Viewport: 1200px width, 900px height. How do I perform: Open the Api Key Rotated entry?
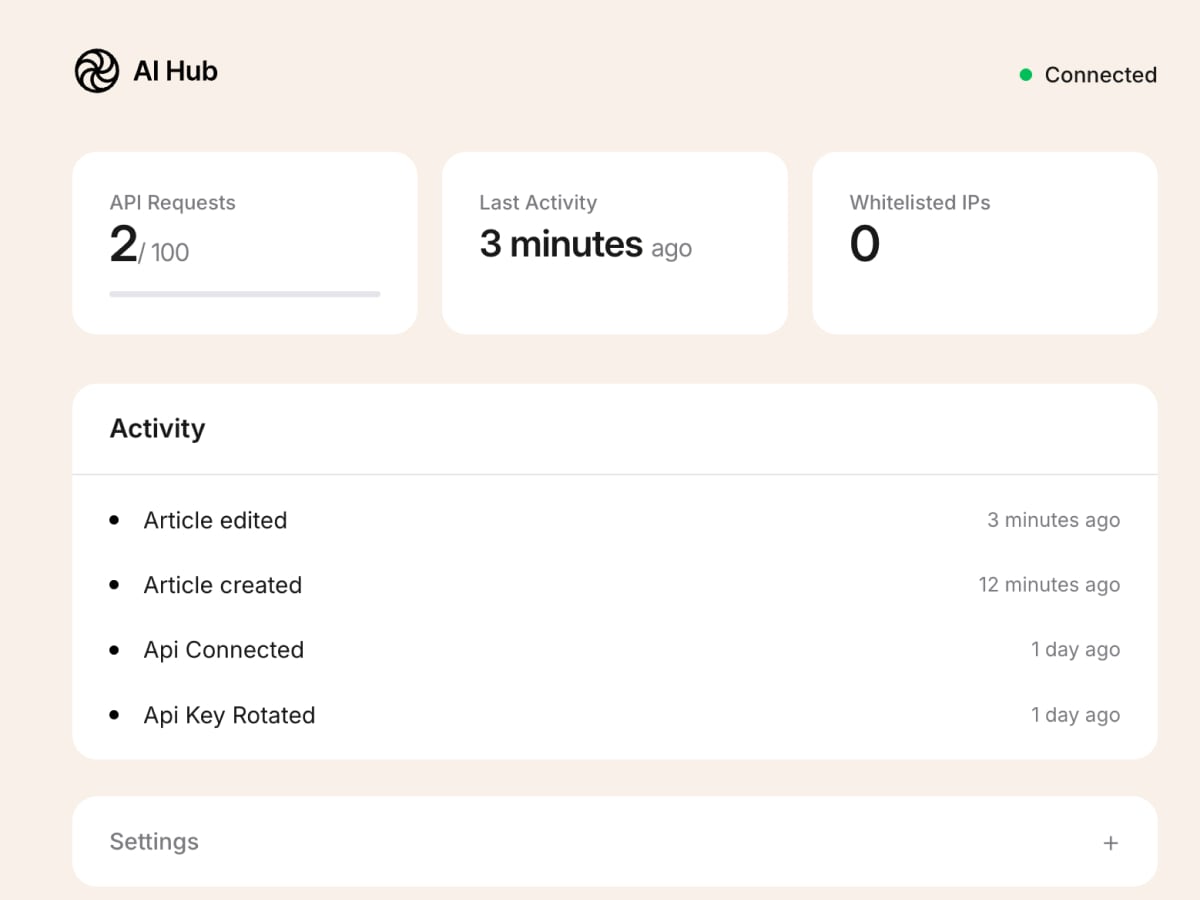[x=228, y=715]
